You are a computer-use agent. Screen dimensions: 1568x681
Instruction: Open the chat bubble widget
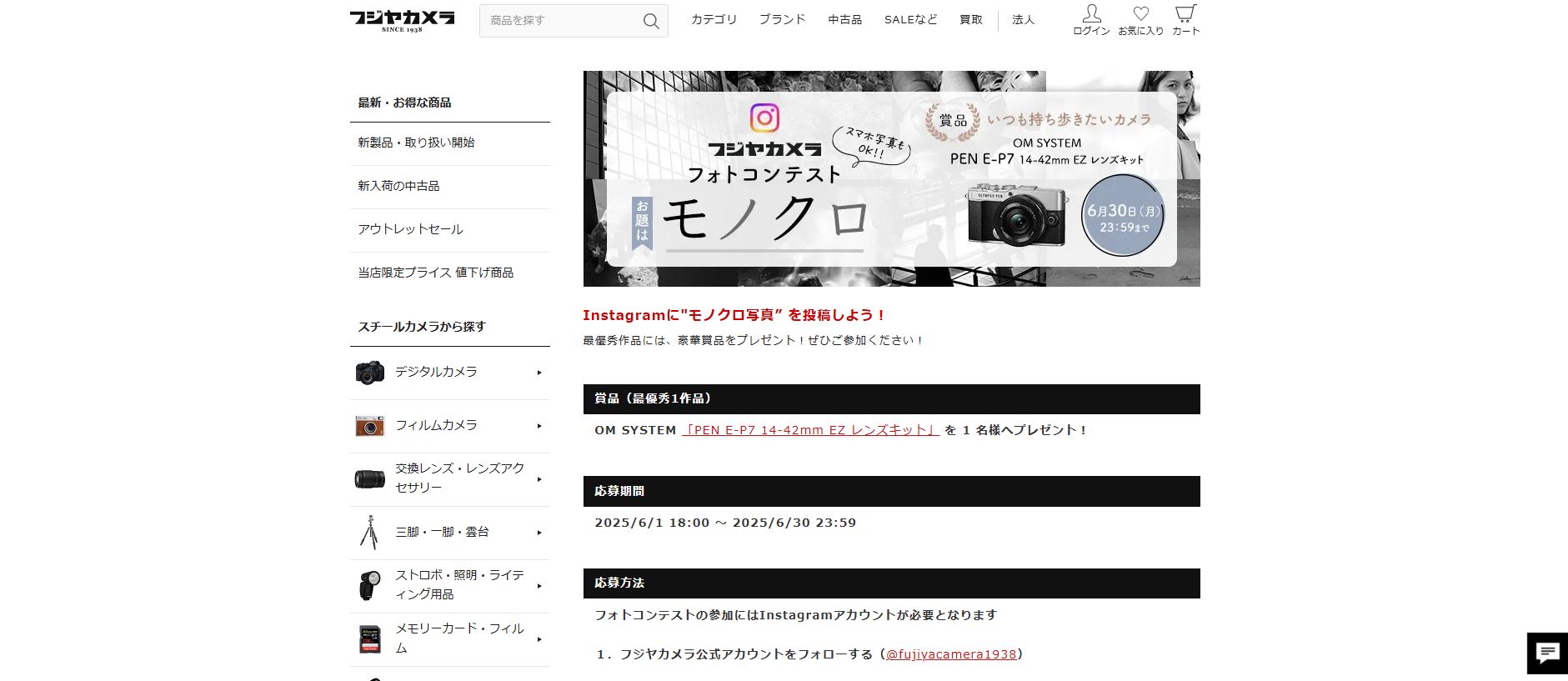(1547, 653)
